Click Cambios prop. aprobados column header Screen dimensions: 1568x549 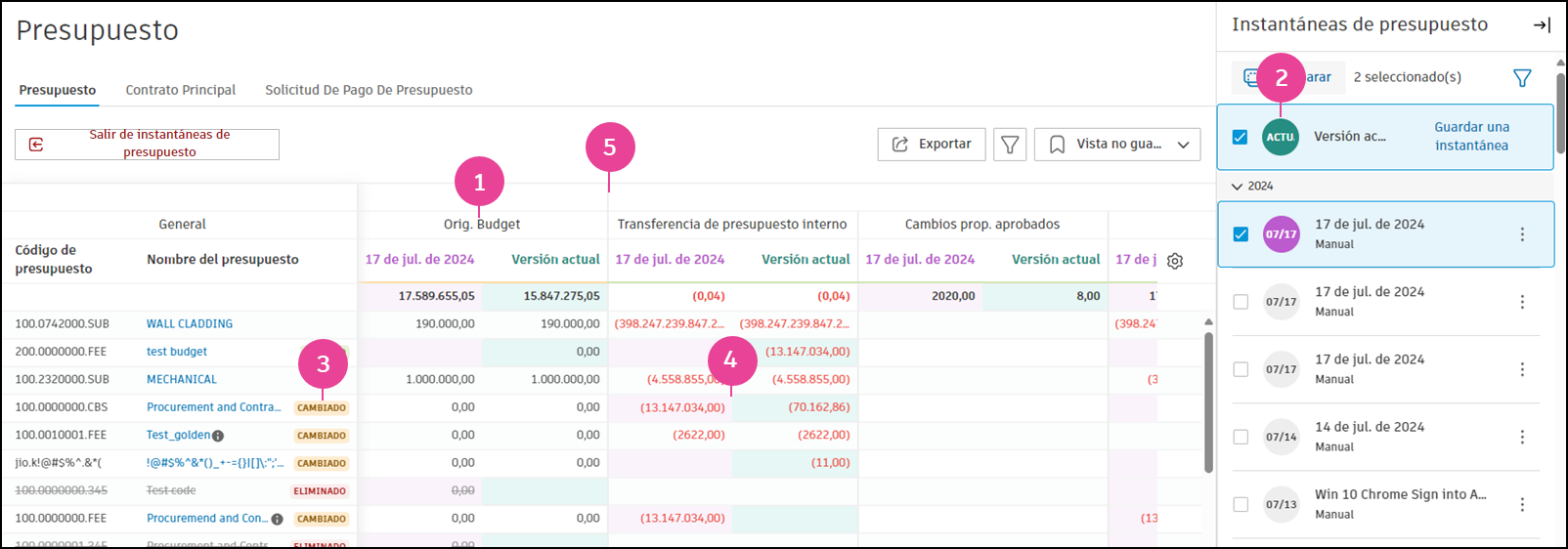click(982, 225)
